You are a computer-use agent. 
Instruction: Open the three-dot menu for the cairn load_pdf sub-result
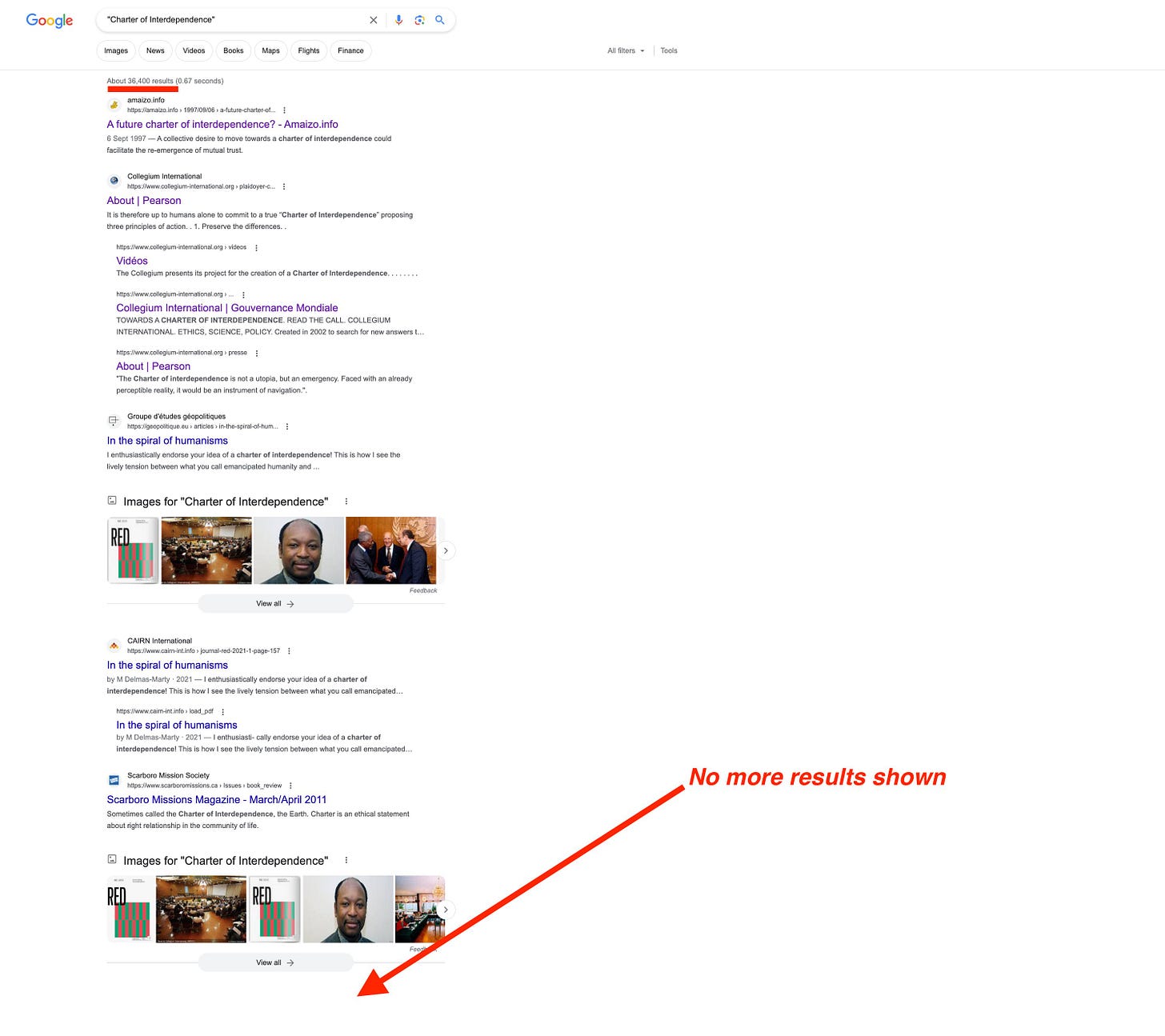(x=222, y=711)
